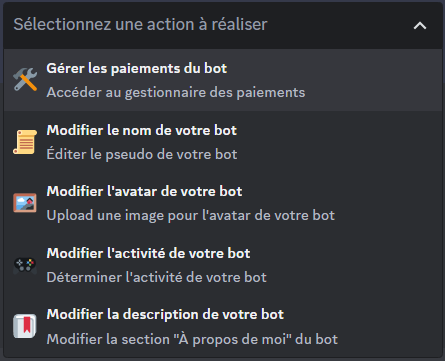This screenshot has width=445, height=361.
Task: Select "Modifier l'activité de votre bot"
Action: click(x=148, y=253)
